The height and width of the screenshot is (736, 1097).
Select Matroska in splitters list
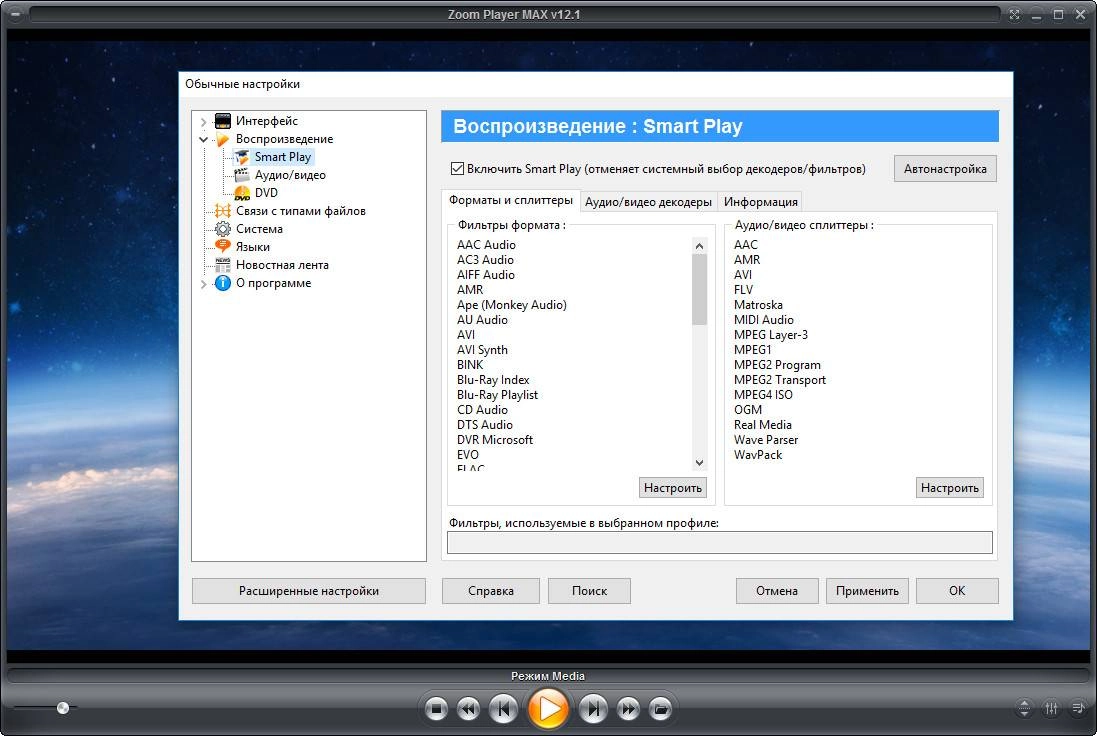point(758,305)
